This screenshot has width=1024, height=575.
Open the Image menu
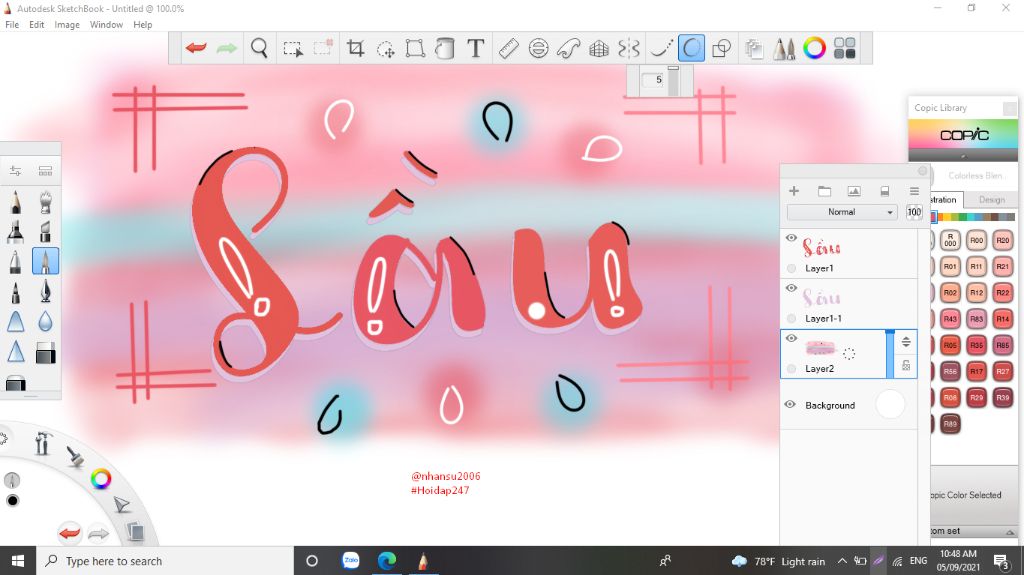[67, 25]
